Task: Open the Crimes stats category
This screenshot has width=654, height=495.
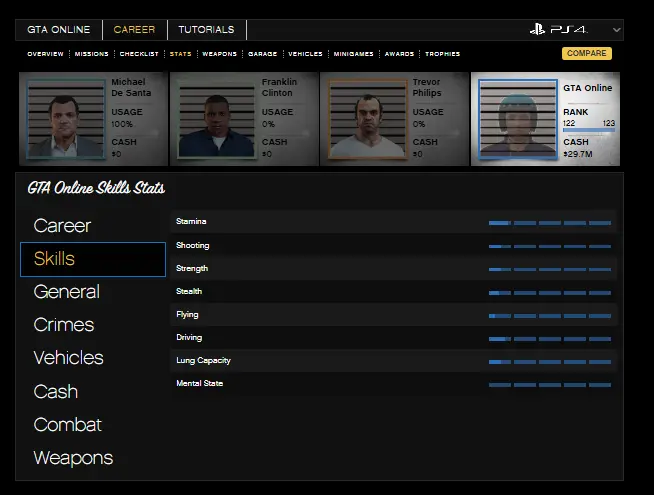Action: coord(64,325)
